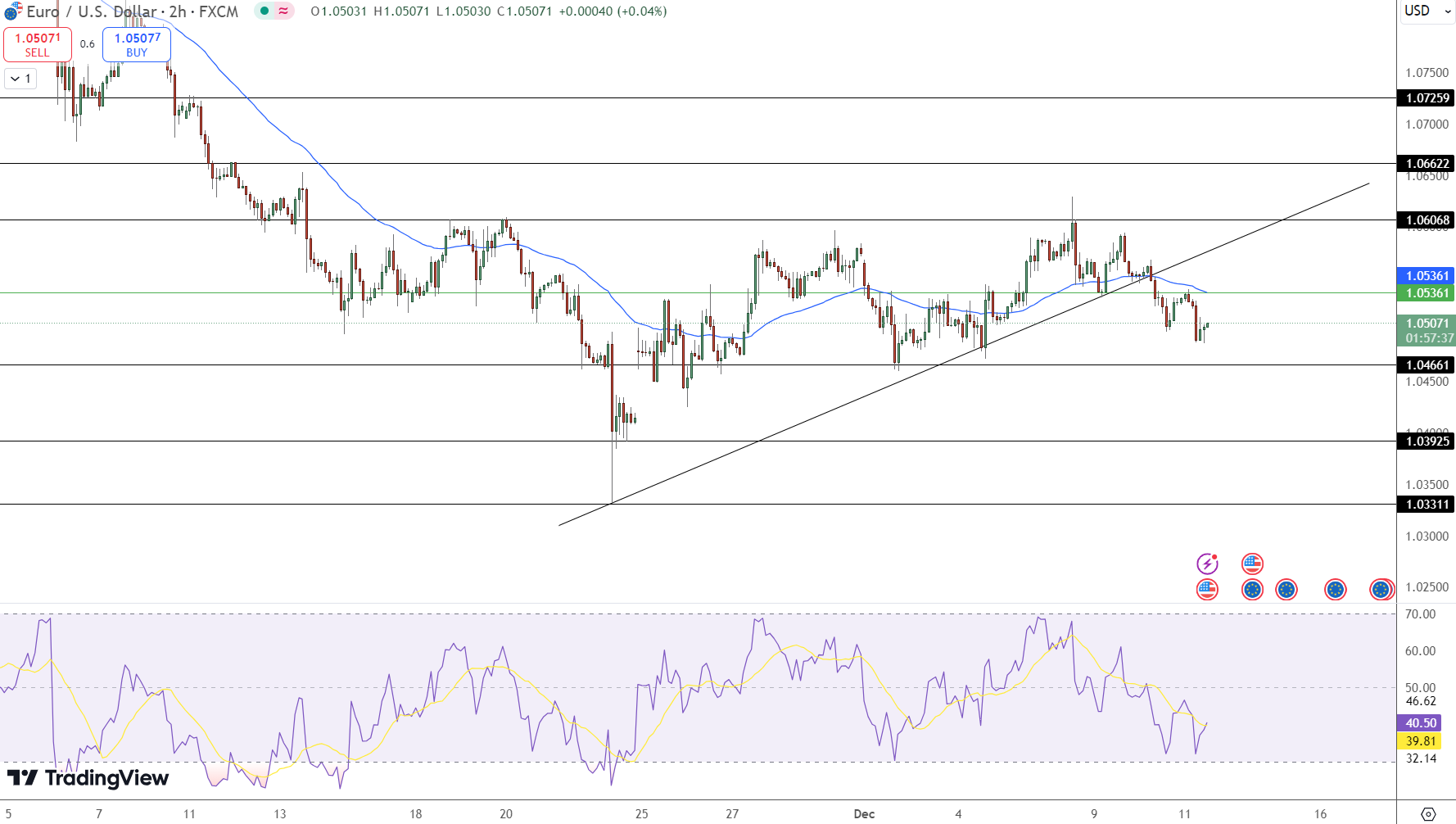Image resolution: width=1456 pixels, height=824 pixels.
Task: Select the 1.03311 horizontal line price label
Action: click(1426, 505)
